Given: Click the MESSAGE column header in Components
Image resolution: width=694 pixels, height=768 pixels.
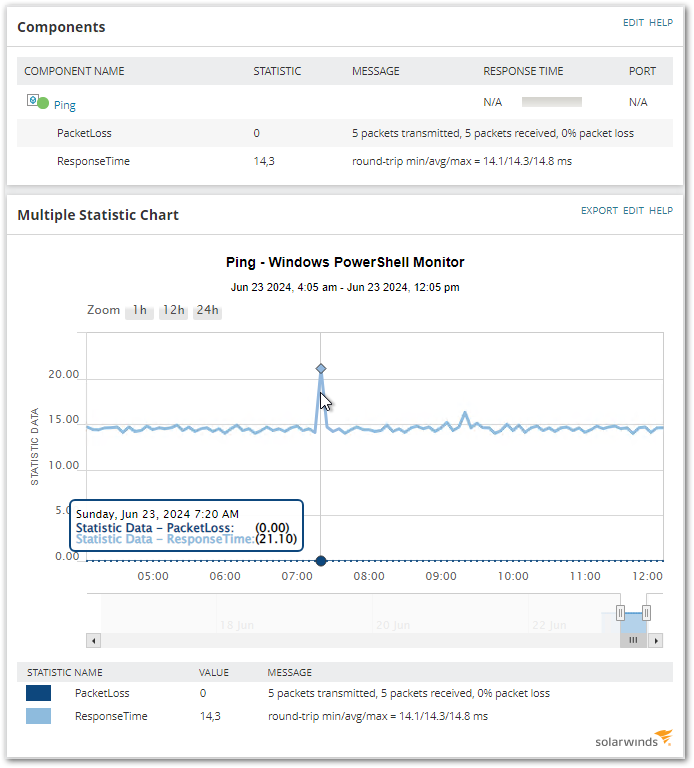Looking at the screenshot, I should coord(376,71).
